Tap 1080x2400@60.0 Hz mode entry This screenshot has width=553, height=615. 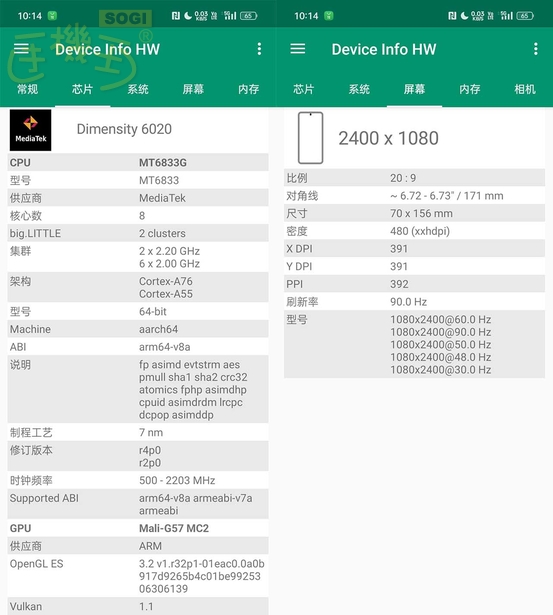point(440,319)
